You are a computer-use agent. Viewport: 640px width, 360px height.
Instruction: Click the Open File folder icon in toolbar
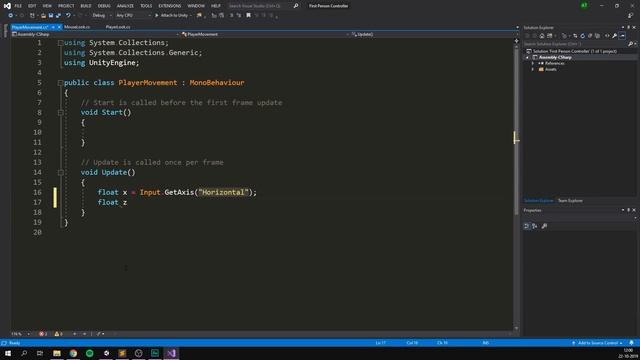coord(43,16)
